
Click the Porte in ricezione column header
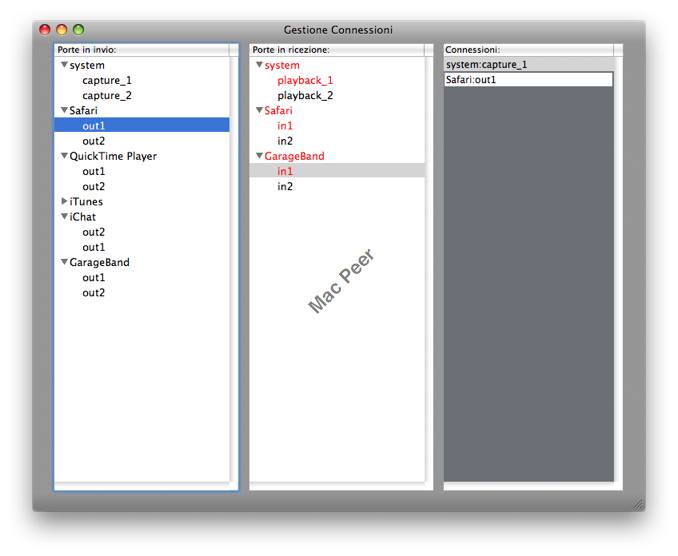click(x=337, y=50)
